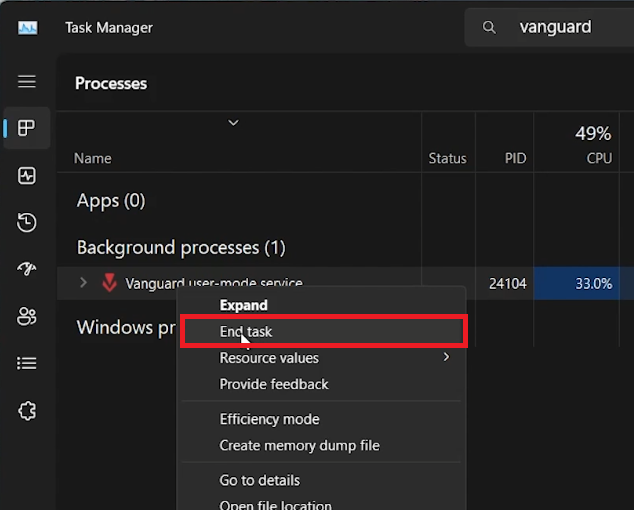Viewport: 634px width, 510px height.
Task: Choose Efficiency mode in the context menu
Action: 269,419
